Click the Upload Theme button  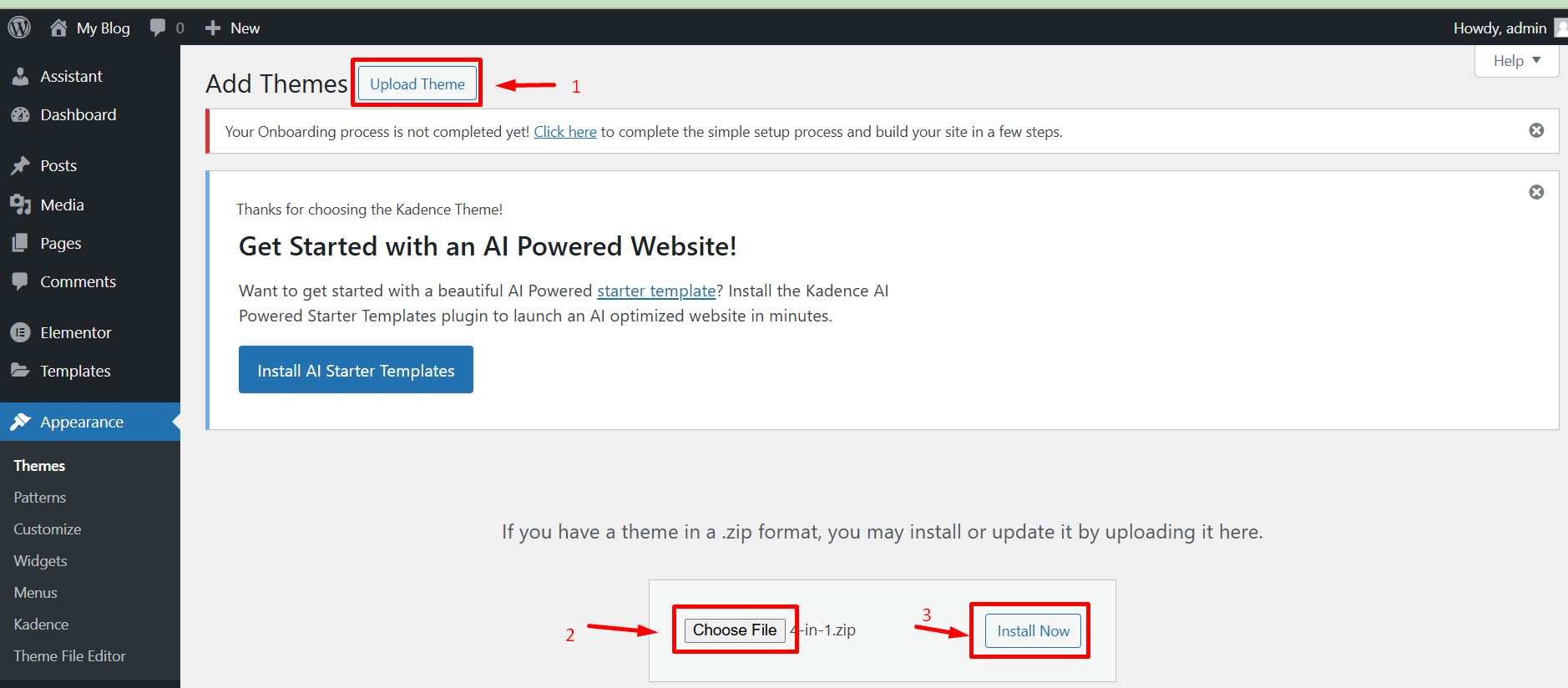pyautogui.click(x=417, y=83)
